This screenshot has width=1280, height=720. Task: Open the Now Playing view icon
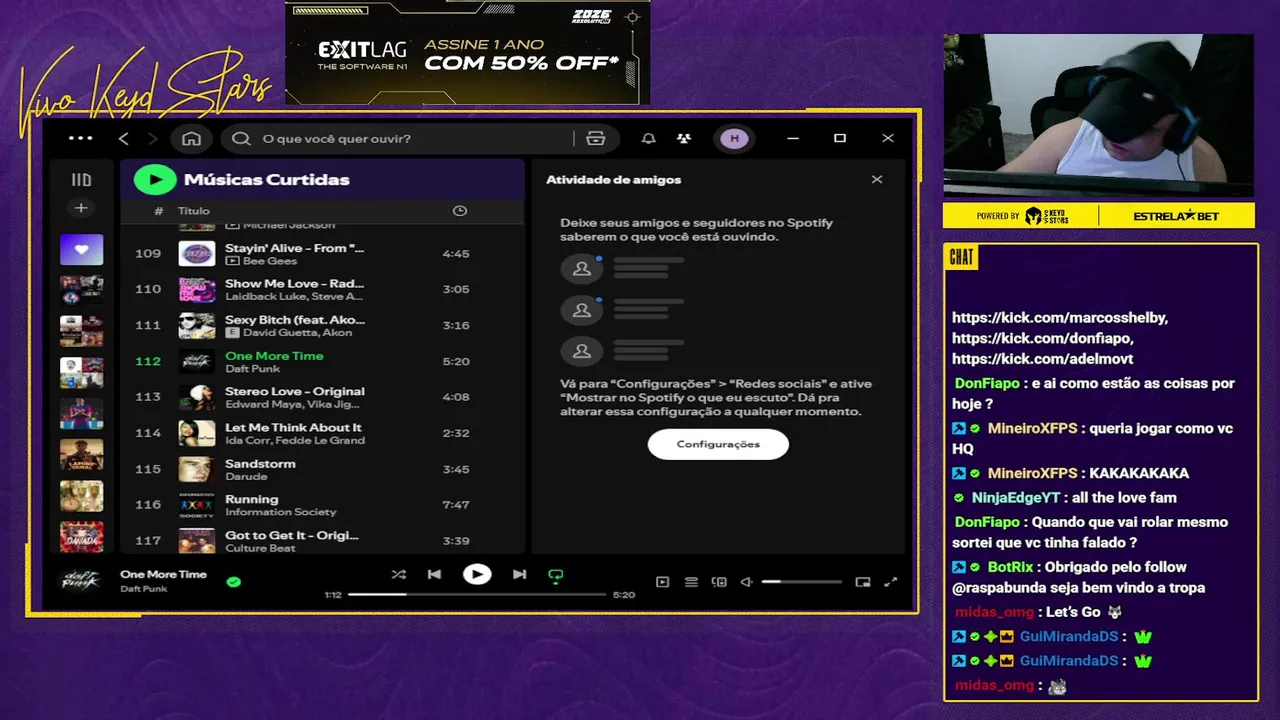662,582
